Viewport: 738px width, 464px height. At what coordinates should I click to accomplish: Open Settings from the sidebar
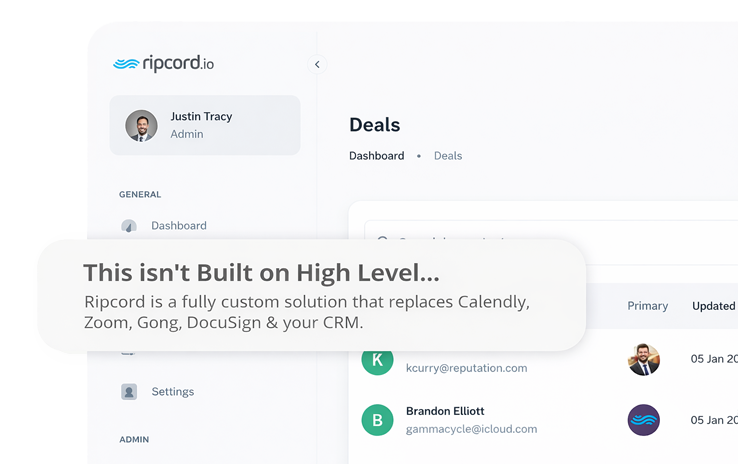[x=173, y=392]
